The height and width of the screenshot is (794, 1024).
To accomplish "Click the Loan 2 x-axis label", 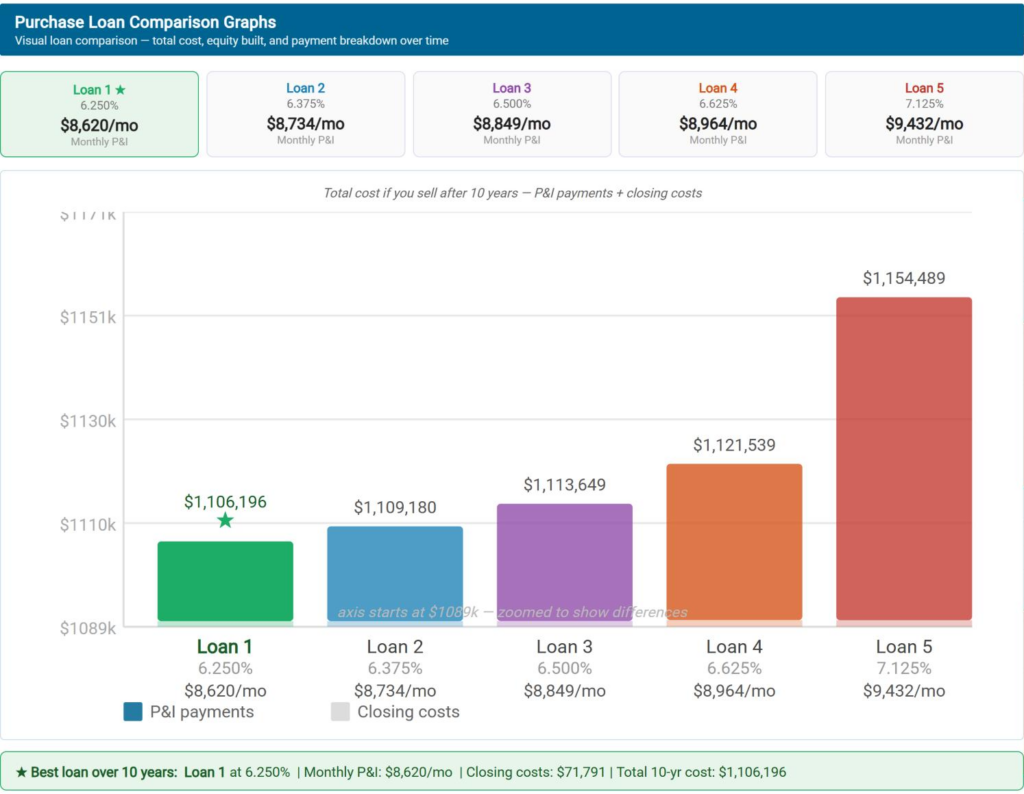I will pos(395,646).
